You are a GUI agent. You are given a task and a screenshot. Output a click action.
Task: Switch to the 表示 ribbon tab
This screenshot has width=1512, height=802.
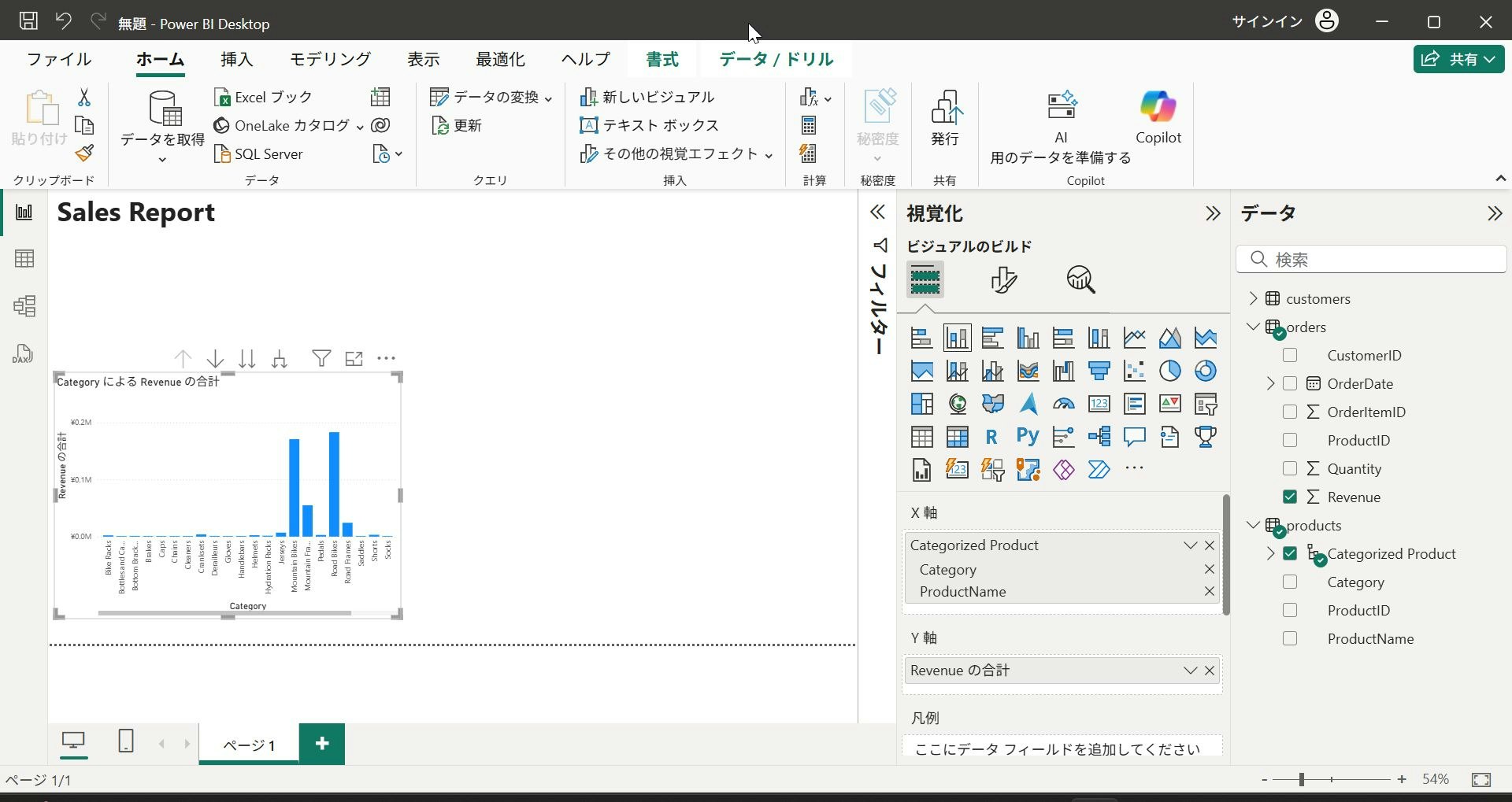click(423, 59)
